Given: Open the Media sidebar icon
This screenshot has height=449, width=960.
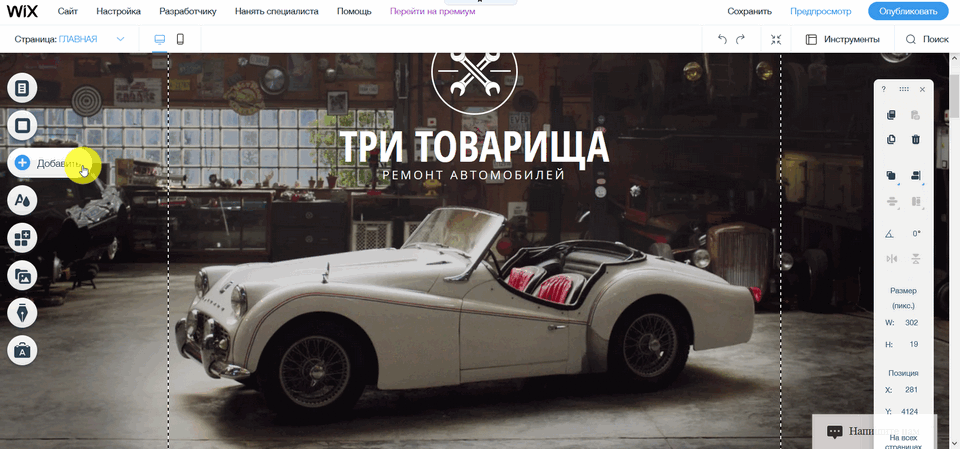Looking at the screenshot, I should click(22, 276).
